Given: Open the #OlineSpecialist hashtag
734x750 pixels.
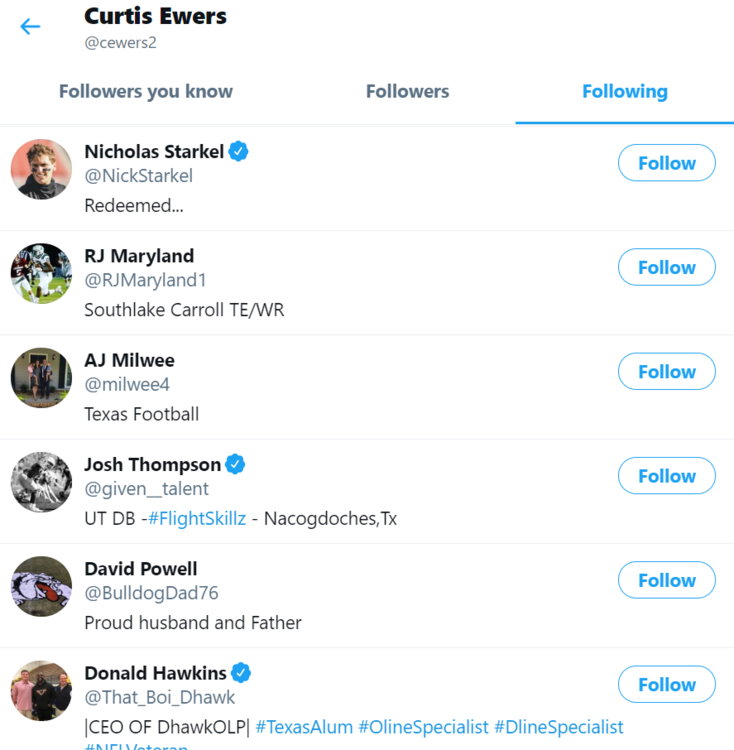Looking at the screenshot, I should (424, 727).
